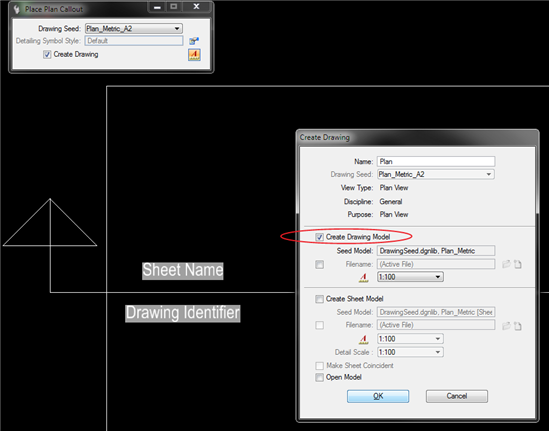Enable the Create Sheet Model checkbox
Screen dimensions: 549x431
tap(319, 299)
